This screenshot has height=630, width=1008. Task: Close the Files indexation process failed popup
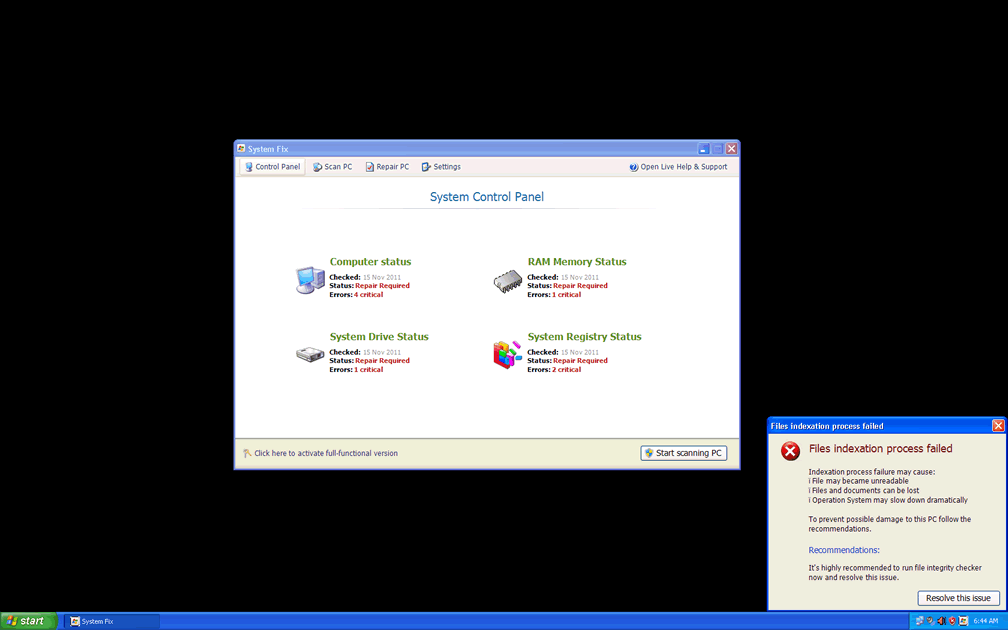coord(998,426)
